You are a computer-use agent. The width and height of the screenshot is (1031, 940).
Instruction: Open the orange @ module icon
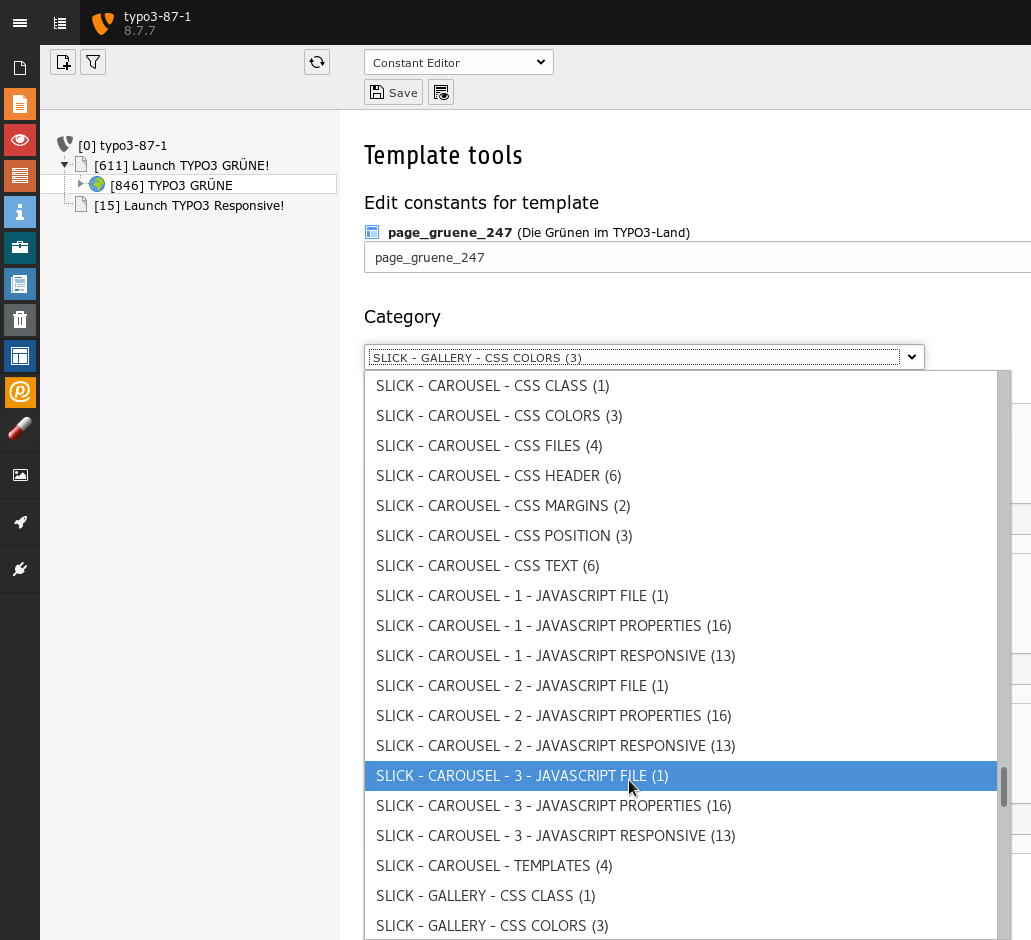[x=20, y=392]
